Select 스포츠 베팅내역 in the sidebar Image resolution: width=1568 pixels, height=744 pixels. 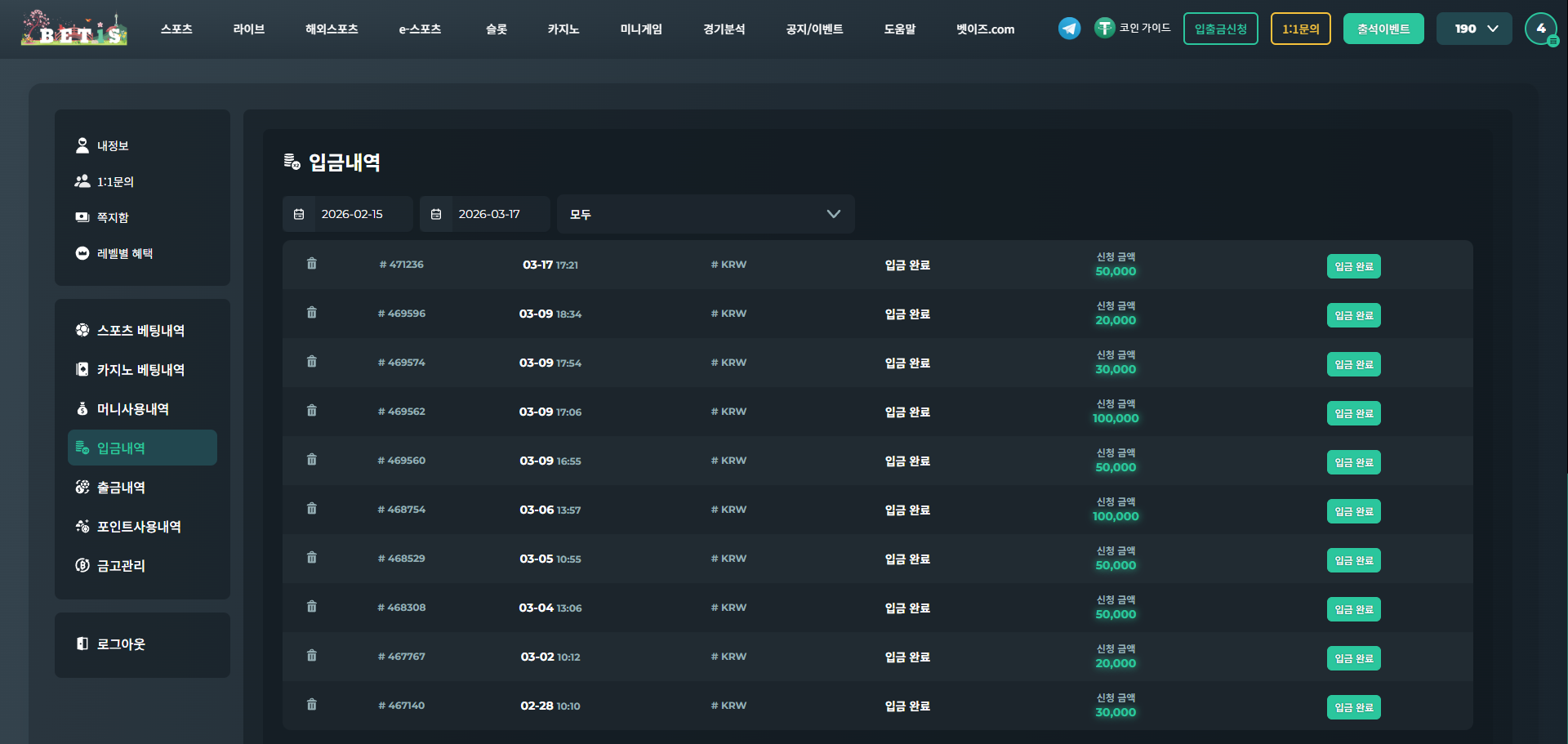140,331
